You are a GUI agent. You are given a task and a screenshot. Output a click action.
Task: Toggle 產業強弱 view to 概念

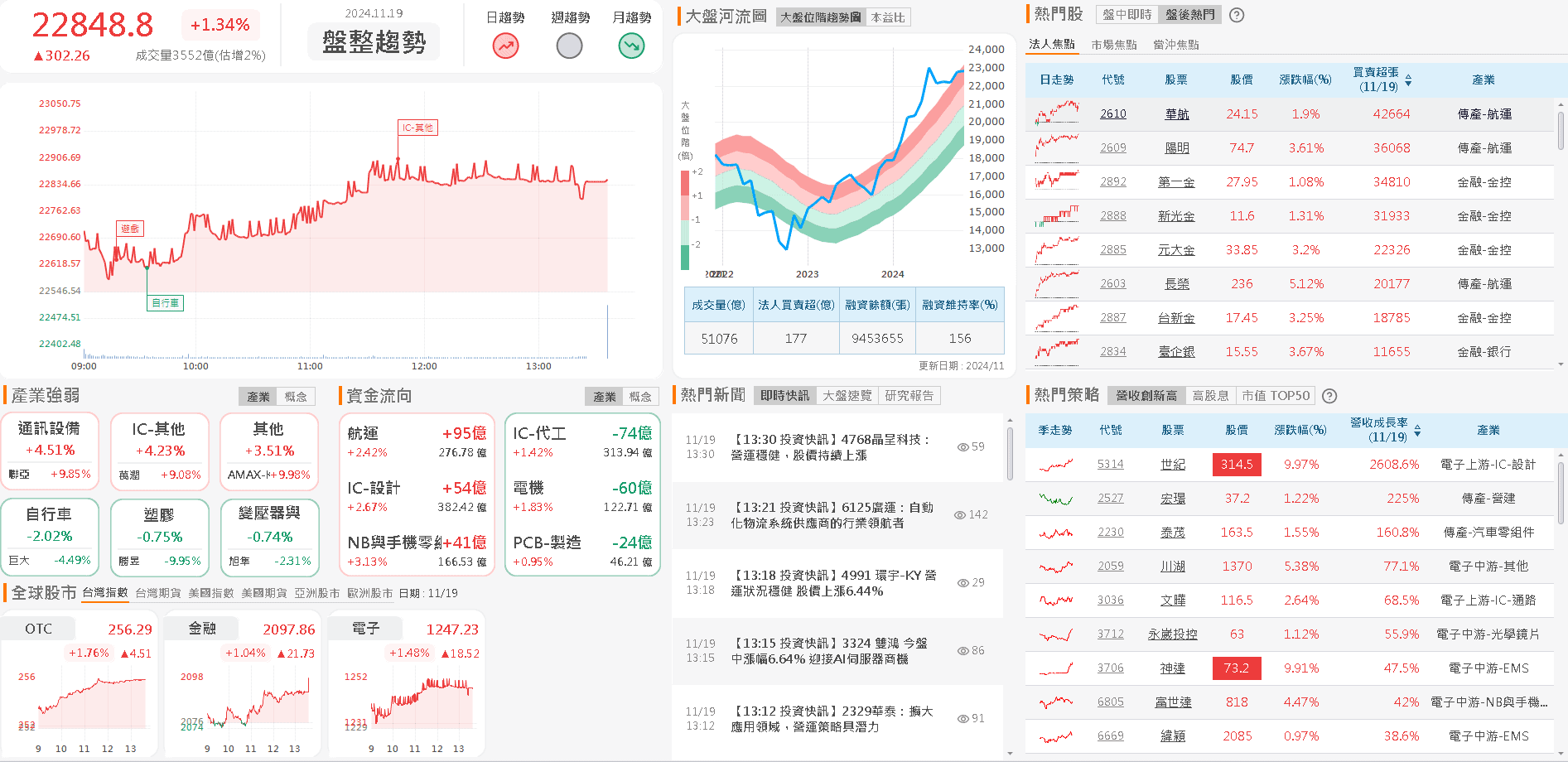(x=296, y=397)
